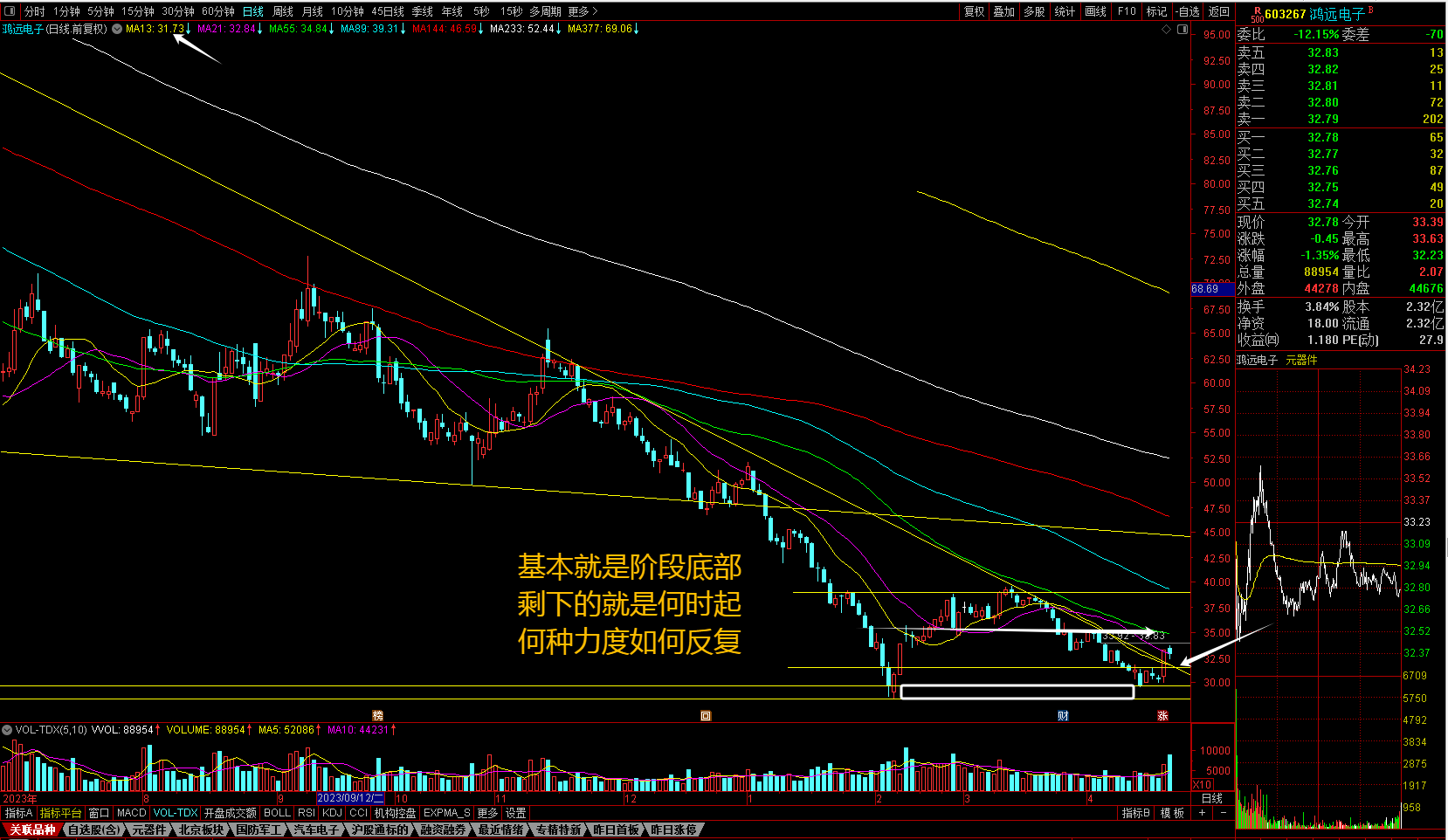Viewport: 1448px width, 840px height.
Task: Click the 统计 statistics icon
Action: (x=1065, y=11)
